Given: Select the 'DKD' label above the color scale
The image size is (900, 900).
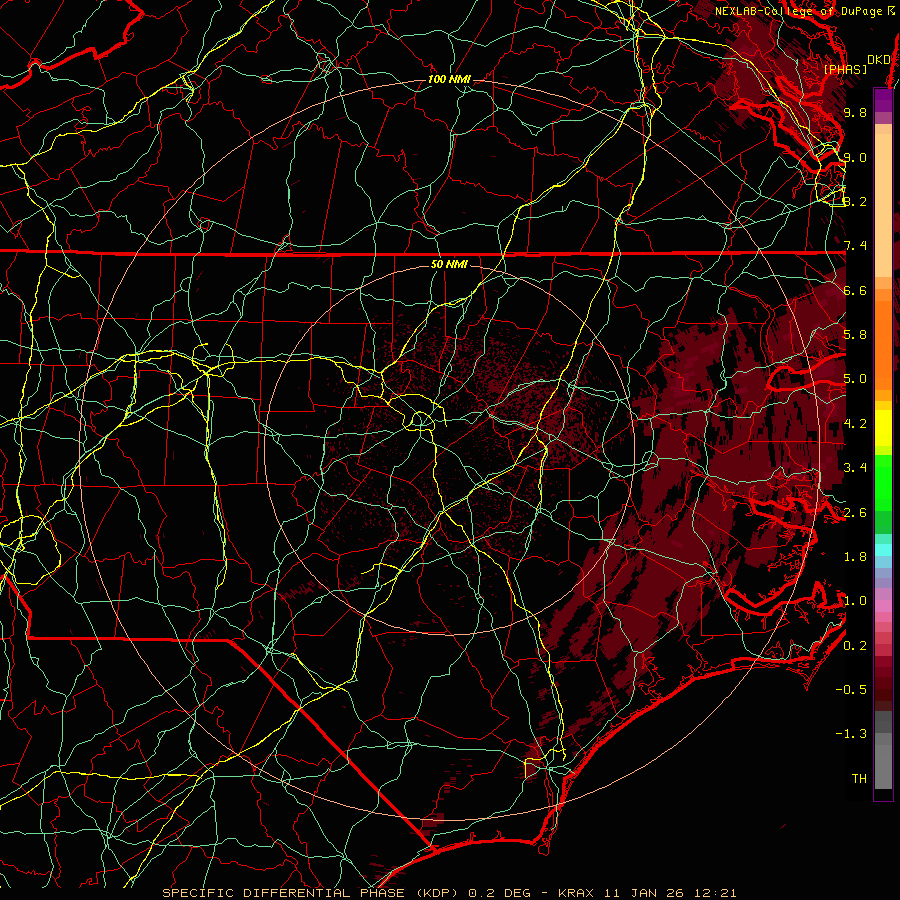Looking at the screenshot, I should [878, 60].
